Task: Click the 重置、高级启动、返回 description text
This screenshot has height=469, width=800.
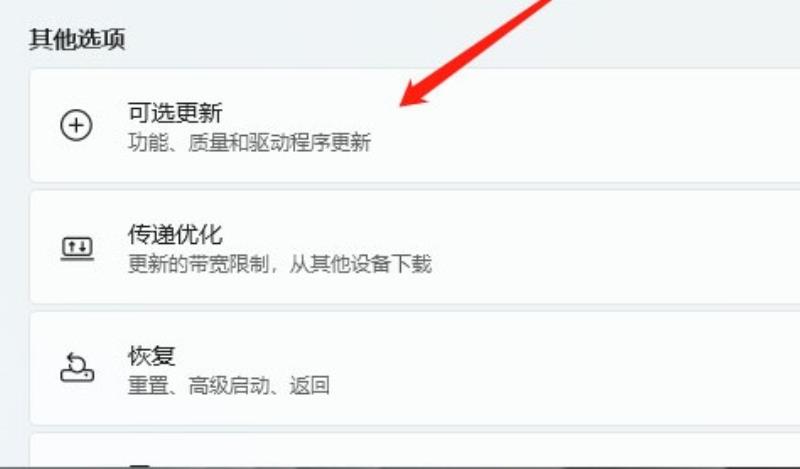Action: (x=229, y=385)
